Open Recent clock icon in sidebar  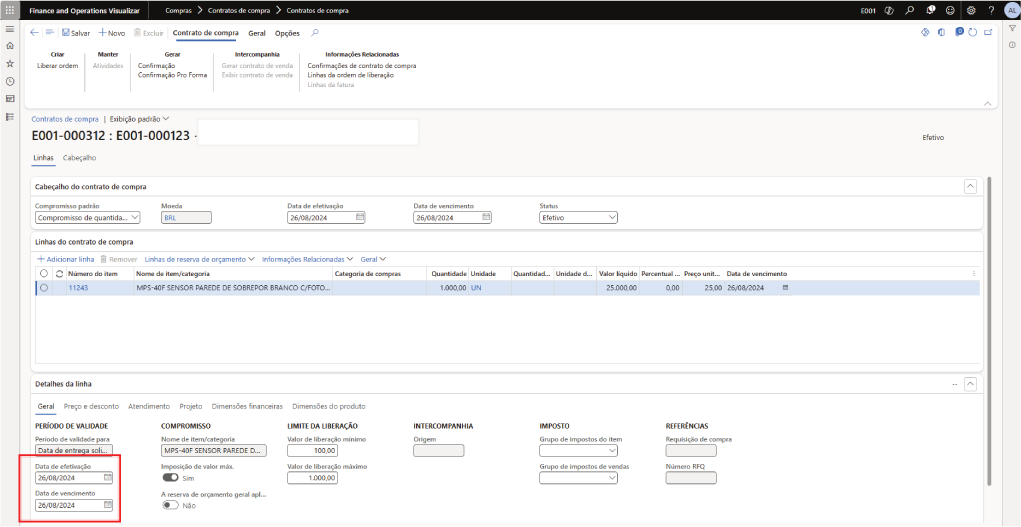[x=10, y=81]
